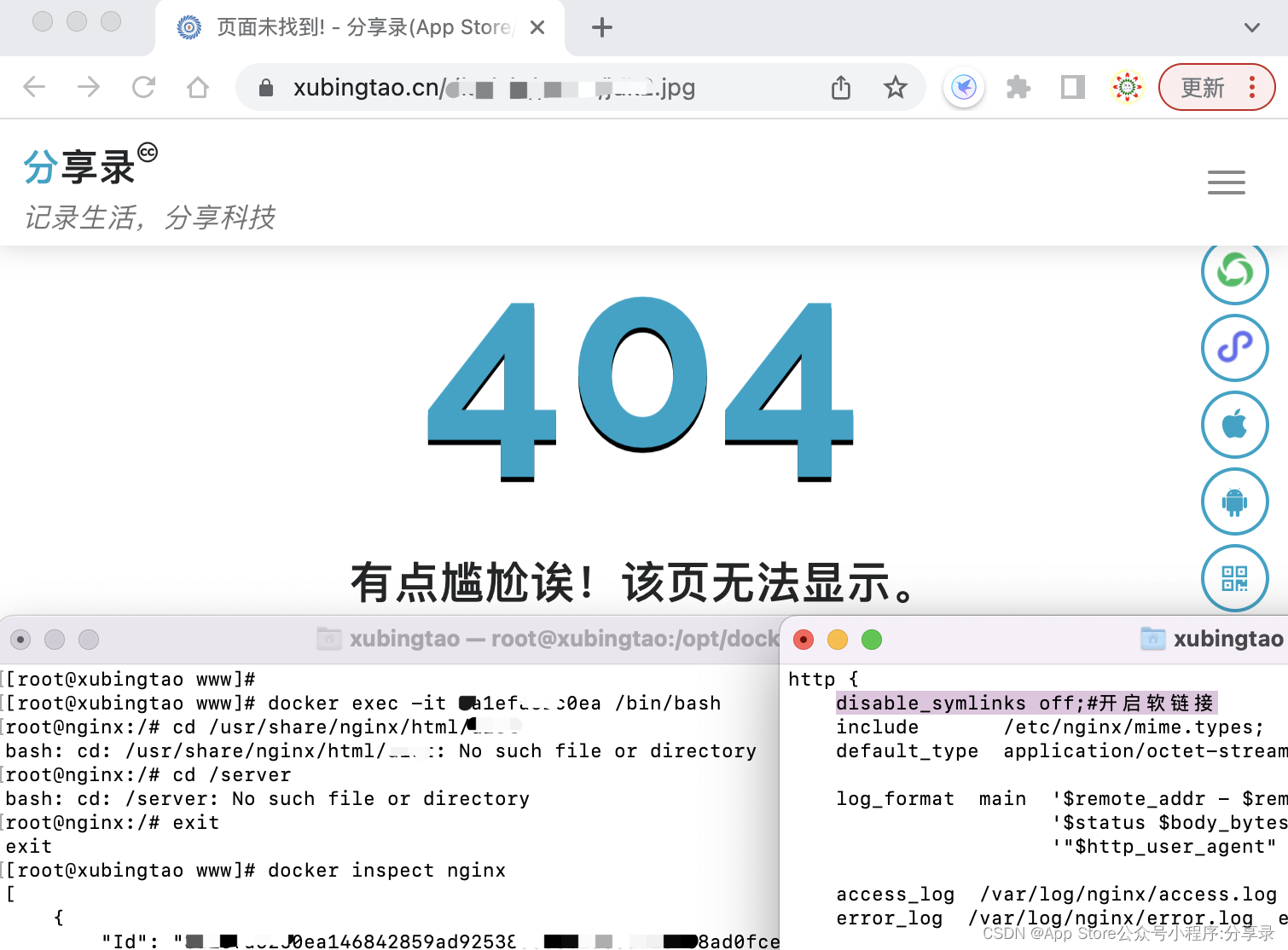Viewport: 1288px width, 950px height.
Task: Minimize the right xubingtao window via yellow button
Action: (x=838, y=640)
